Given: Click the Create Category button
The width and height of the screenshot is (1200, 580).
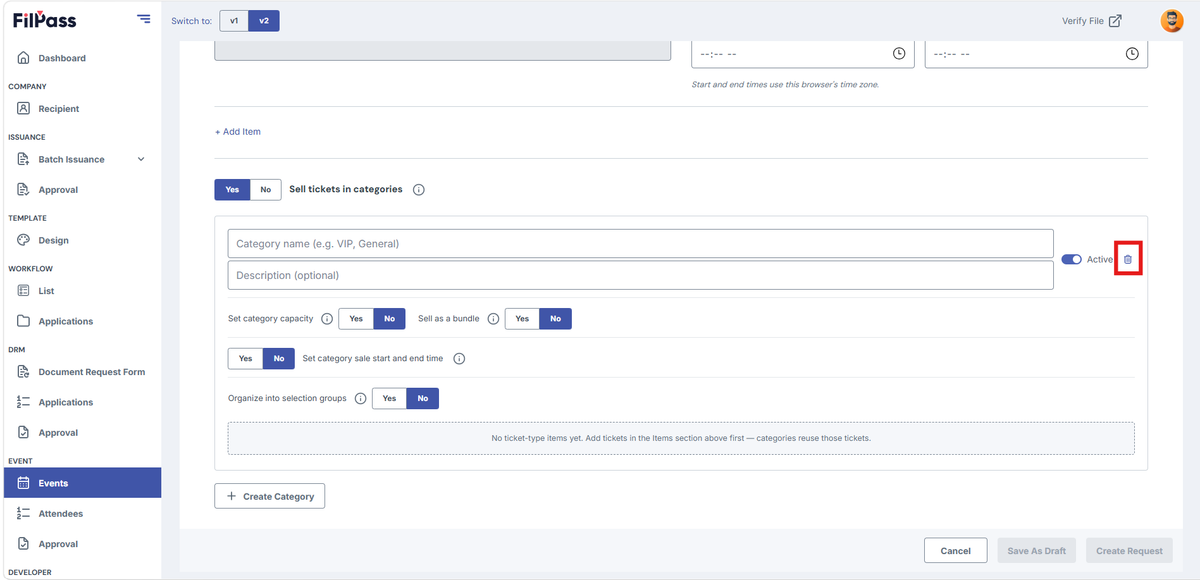Looking at the screenshot, I should pyautogui.click(x=270, y=496).
